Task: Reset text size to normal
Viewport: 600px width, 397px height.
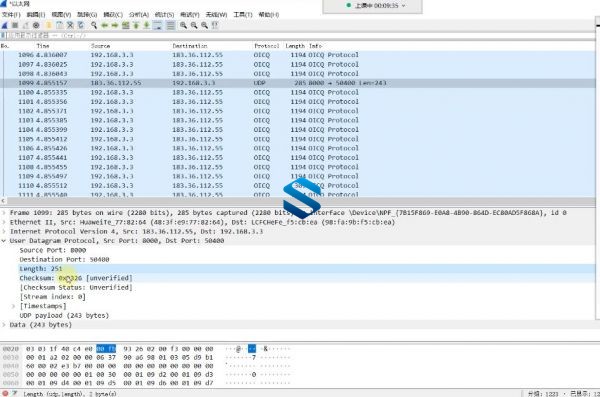Action: (x=205, y=25)
